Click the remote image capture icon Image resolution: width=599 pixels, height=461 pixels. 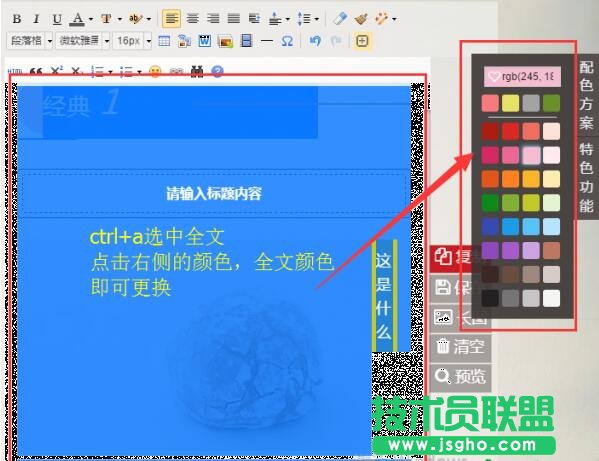click(x=185, y=41)
